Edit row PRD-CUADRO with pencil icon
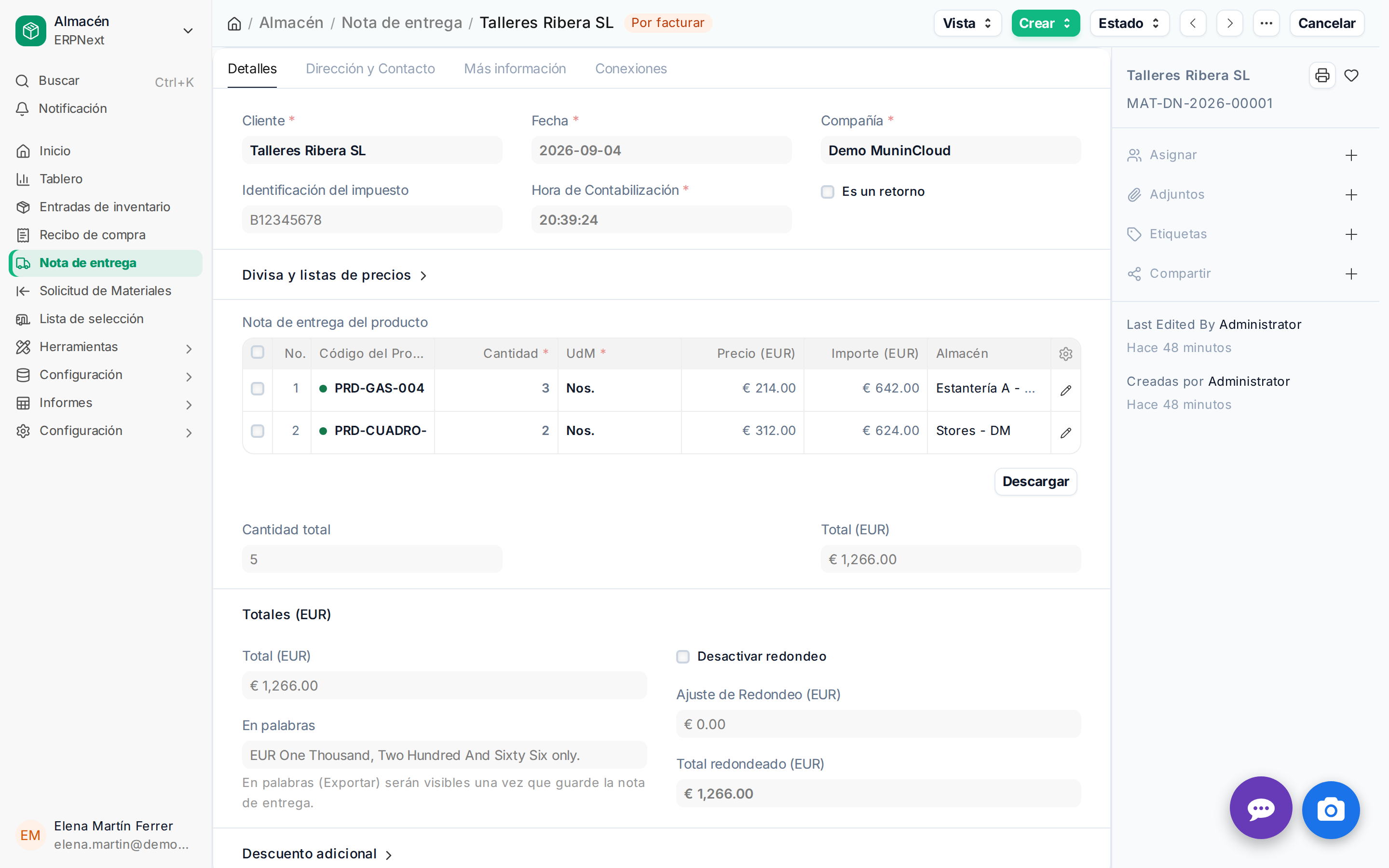 click(x=1065, y=433)
